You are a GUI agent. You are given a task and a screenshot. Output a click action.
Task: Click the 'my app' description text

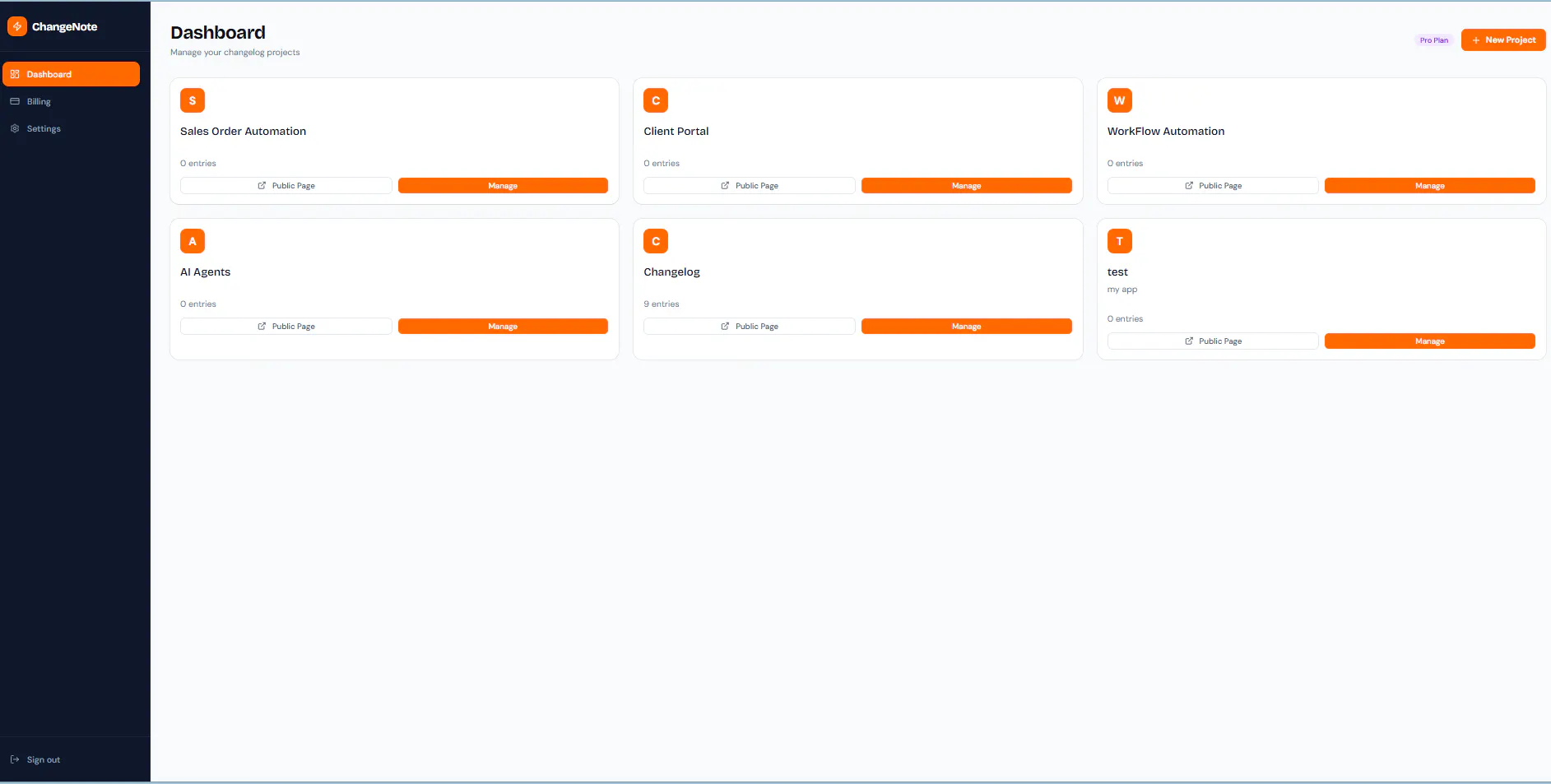pyautogui.click(x=1122, y=290)
